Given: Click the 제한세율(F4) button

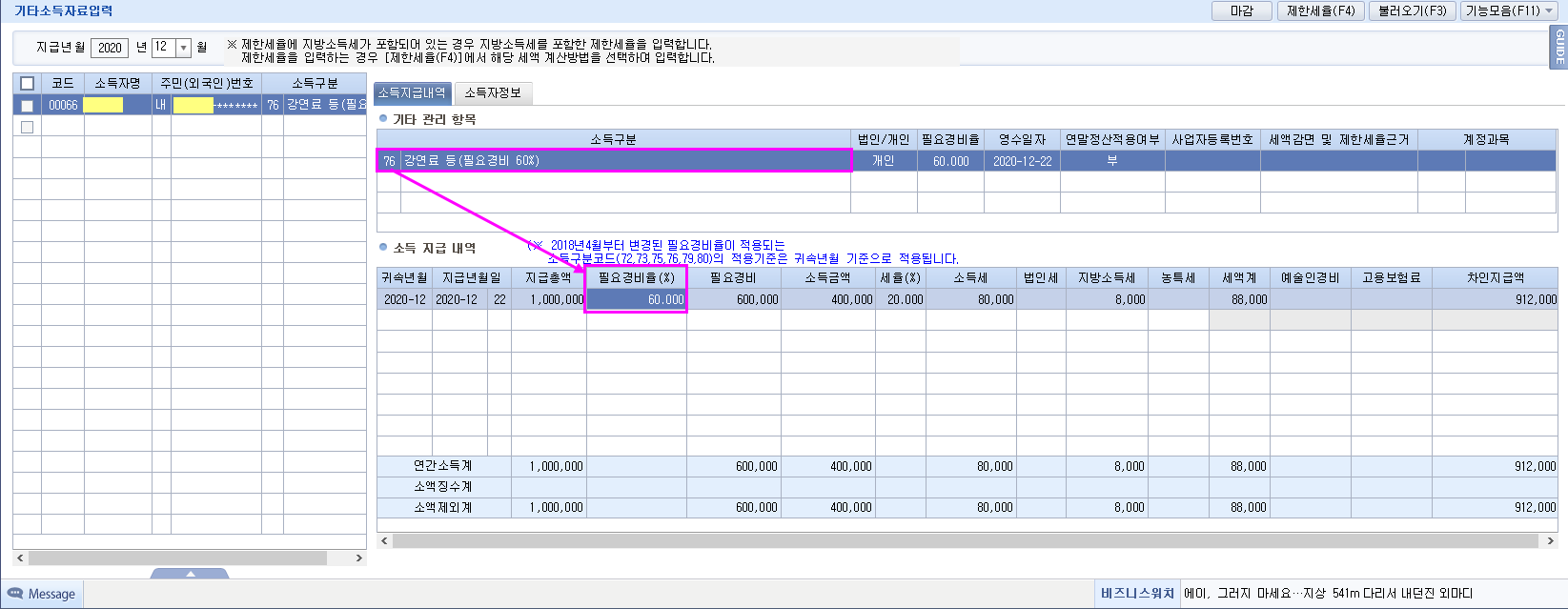Looking at the screenshot, I should (1320, 11).
